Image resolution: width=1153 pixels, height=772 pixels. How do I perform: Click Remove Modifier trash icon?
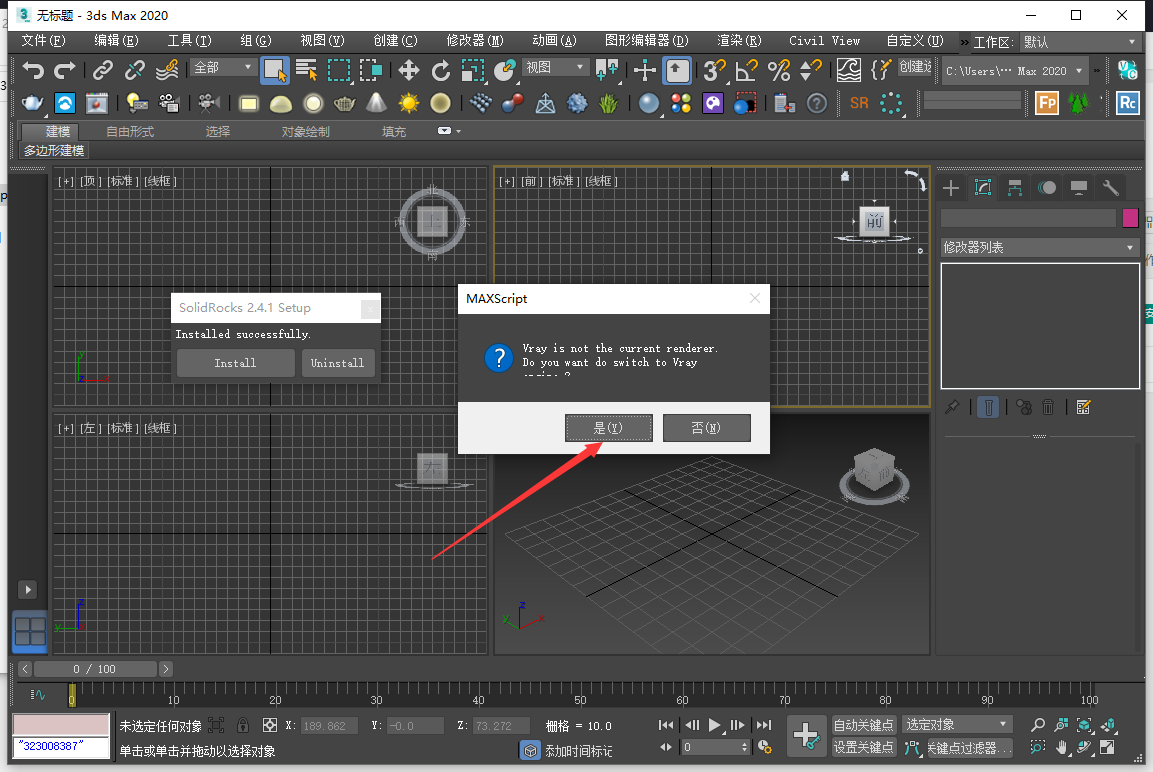[x=1048, y=407]
